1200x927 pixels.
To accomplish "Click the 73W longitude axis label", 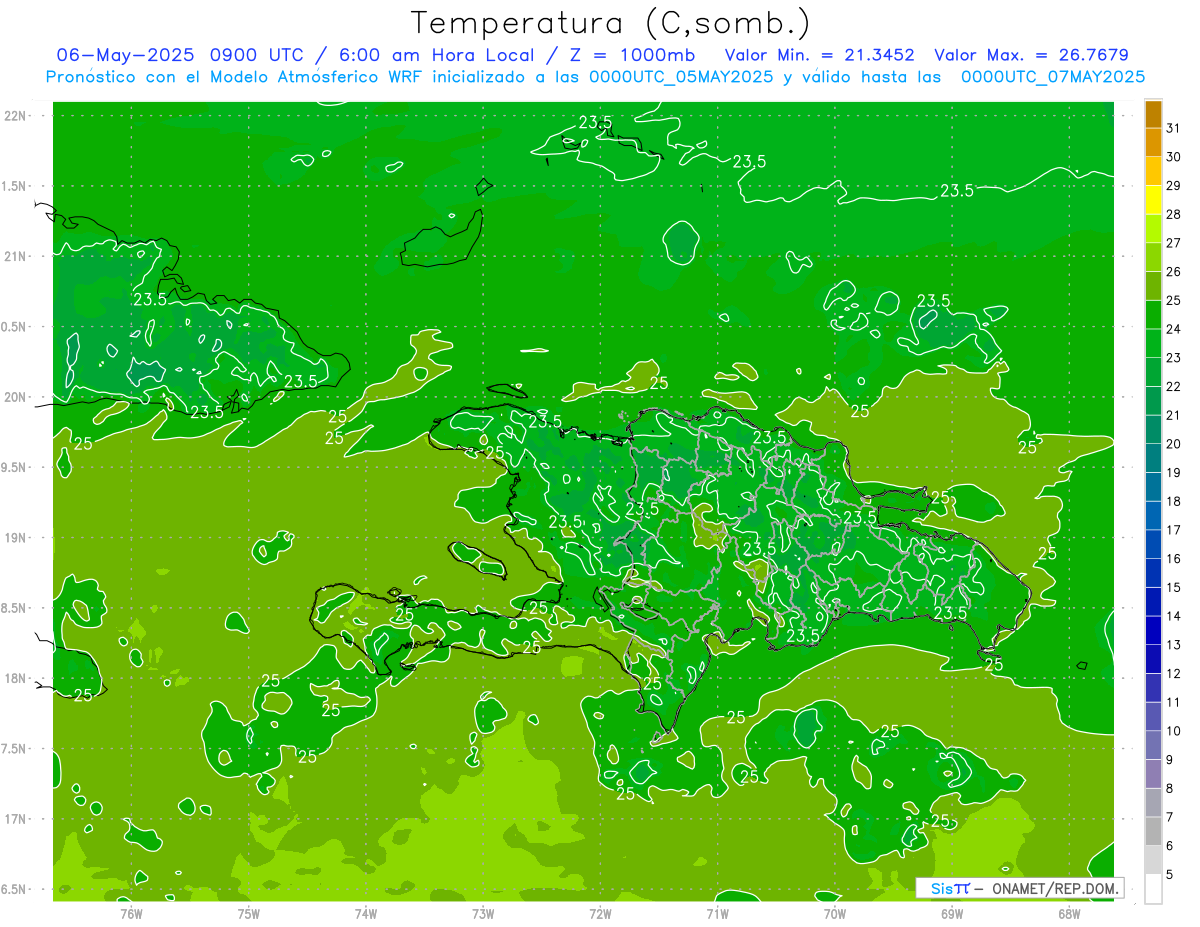I will (x=483, y=913).
